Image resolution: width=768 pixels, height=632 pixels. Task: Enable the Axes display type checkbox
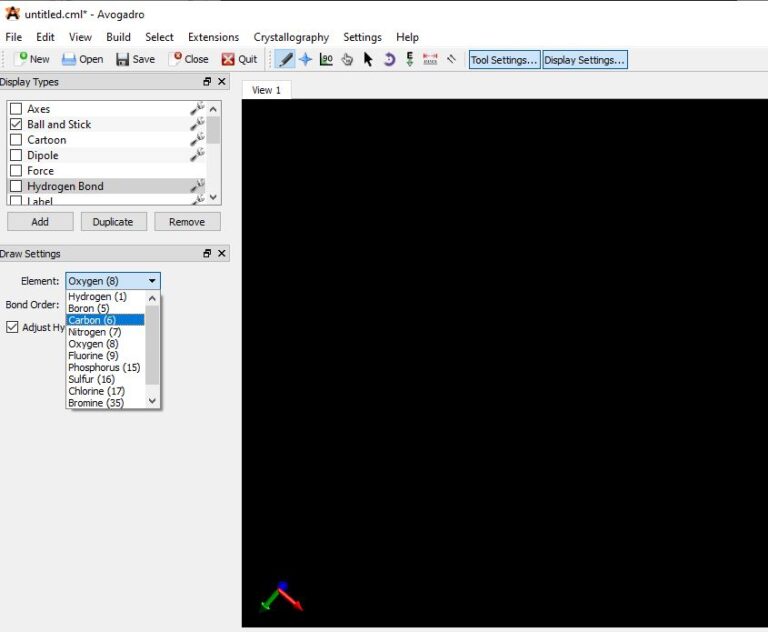[x=16, y=109]
